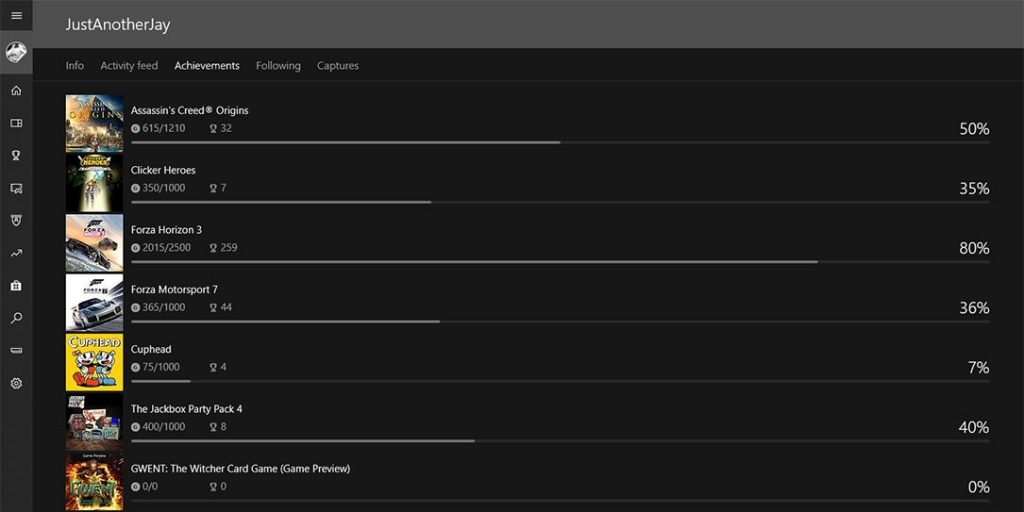Click the 350/1000 gamerscore value
1024x512 pixels.
(x=163, y=188)
